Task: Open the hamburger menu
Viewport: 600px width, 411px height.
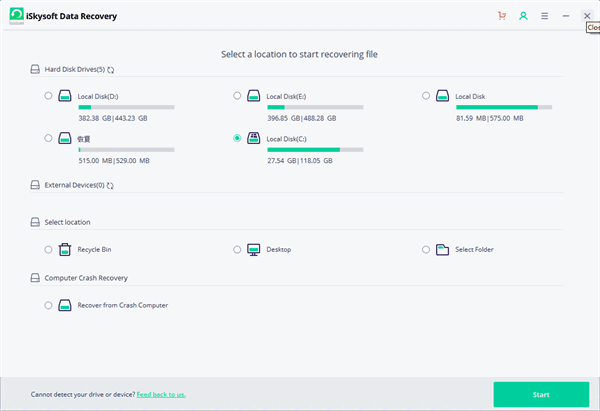Action: [544, 16]
